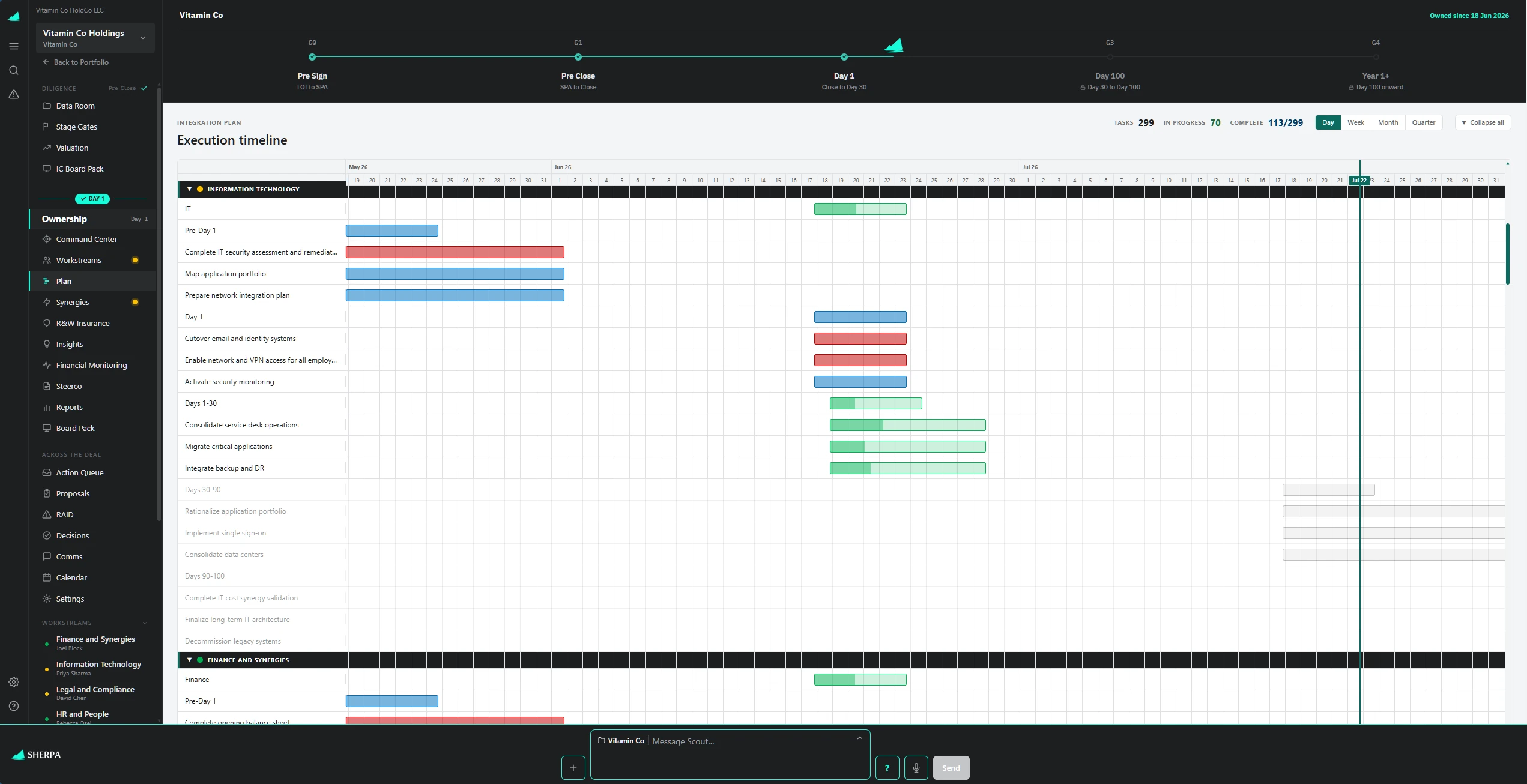Open Financial Monitoring item
1527x784 pixels.
tap(92, 365)
